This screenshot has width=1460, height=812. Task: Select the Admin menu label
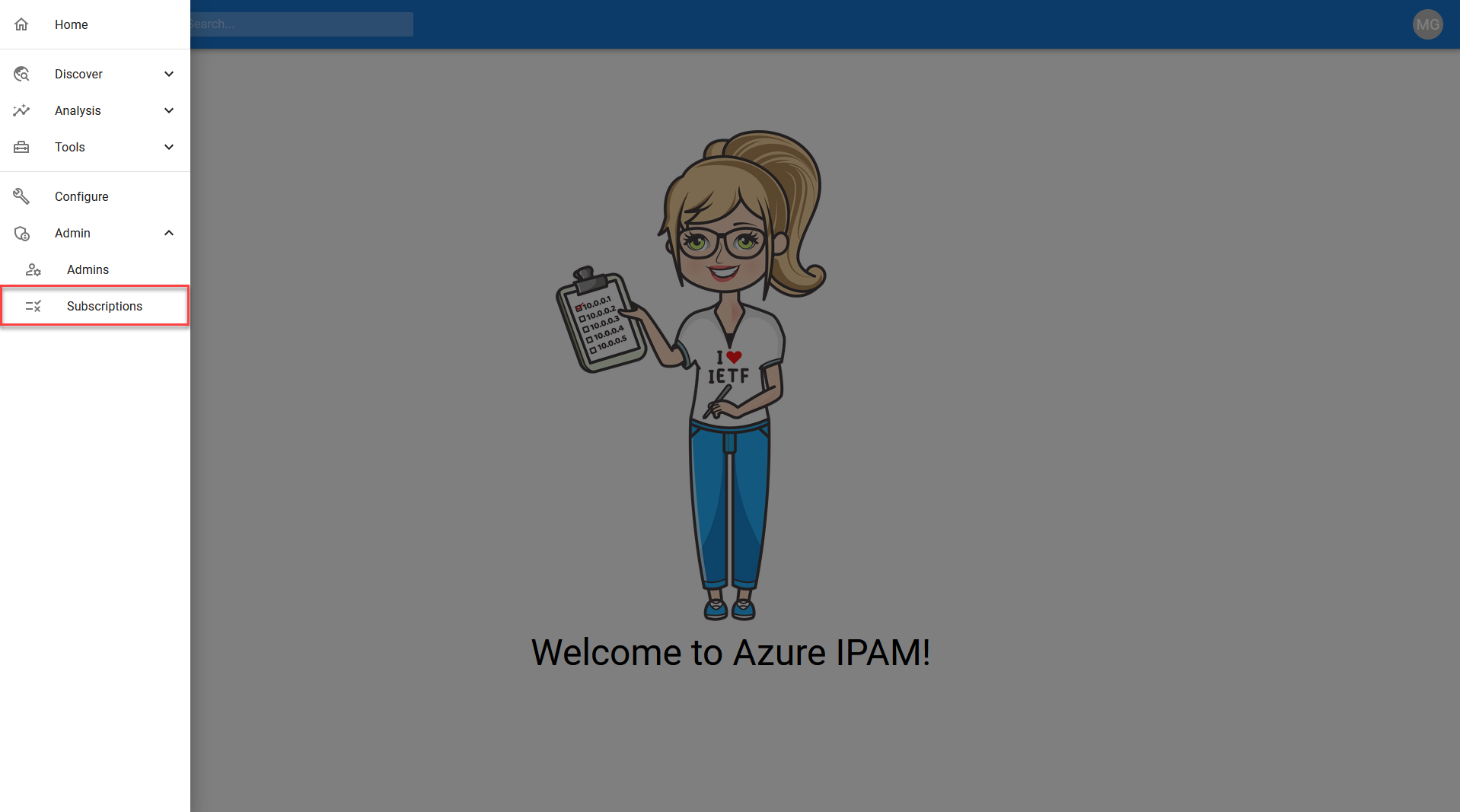[72, 233]
